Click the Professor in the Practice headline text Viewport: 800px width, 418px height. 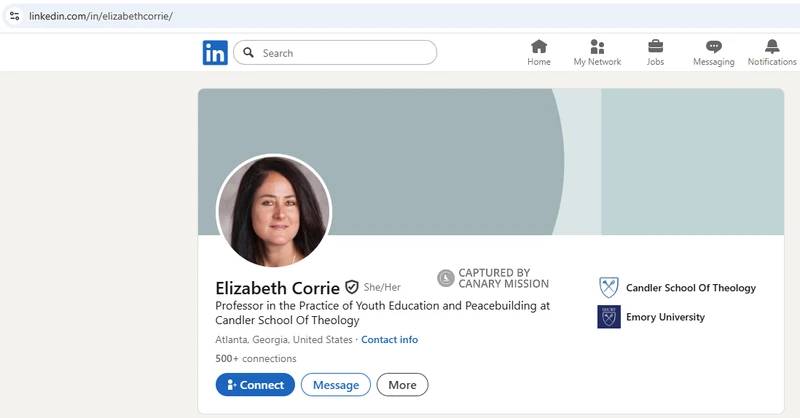383,313
